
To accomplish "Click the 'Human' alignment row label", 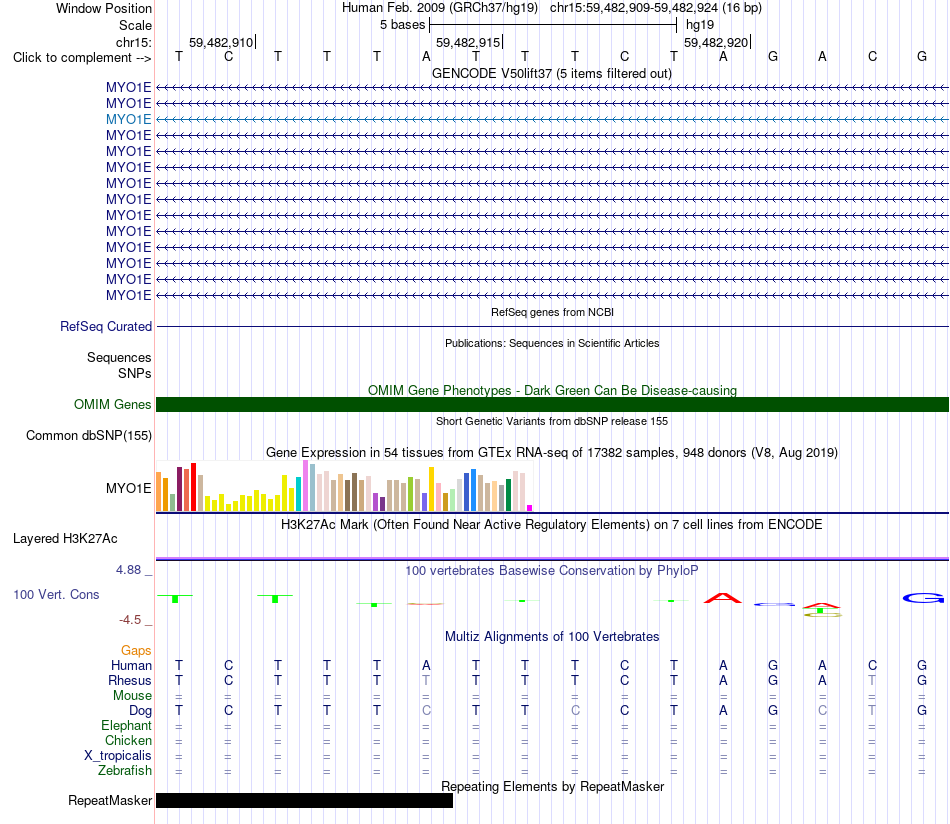I will point(131,665).
